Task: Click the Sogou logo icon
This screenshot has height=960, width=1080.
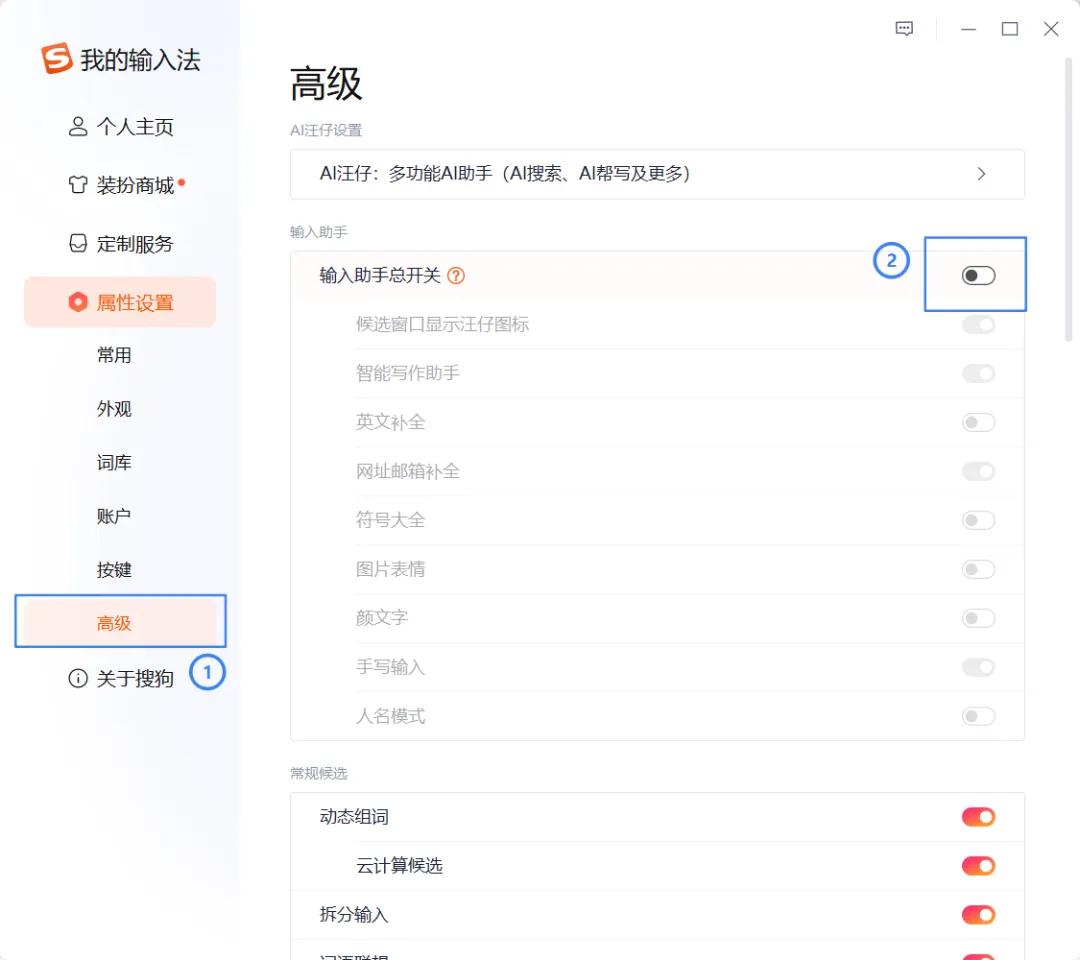Action: coord(56,58)
